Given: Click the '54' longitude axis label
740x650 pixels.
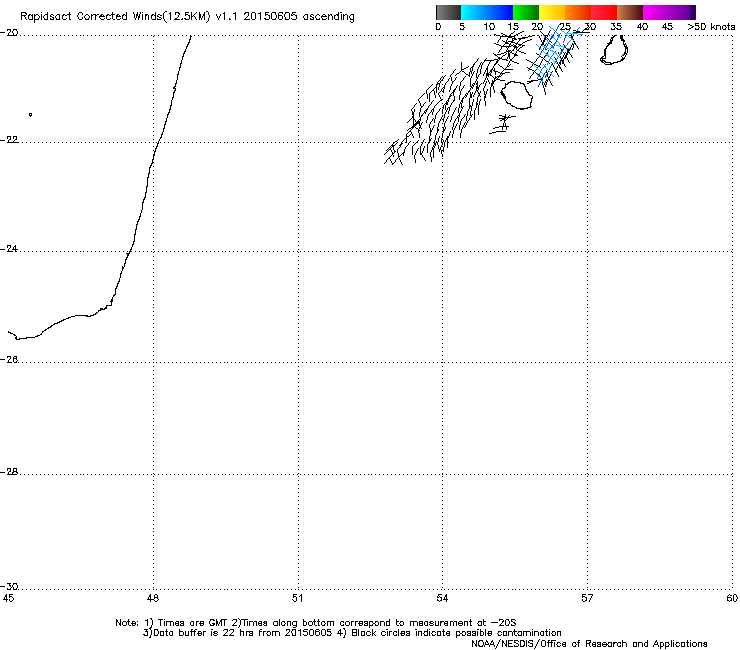Looking at the screenshot, I should point(442,599).
